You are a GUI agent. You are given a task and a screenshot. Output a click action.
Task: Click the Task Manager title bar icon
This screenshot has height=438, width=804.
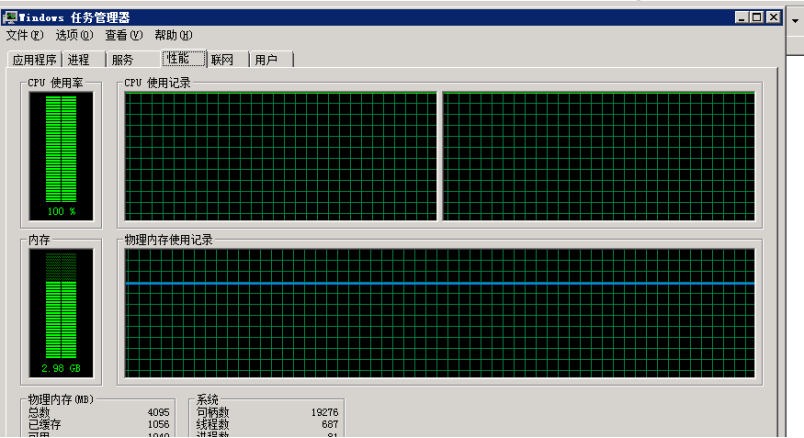10,17
